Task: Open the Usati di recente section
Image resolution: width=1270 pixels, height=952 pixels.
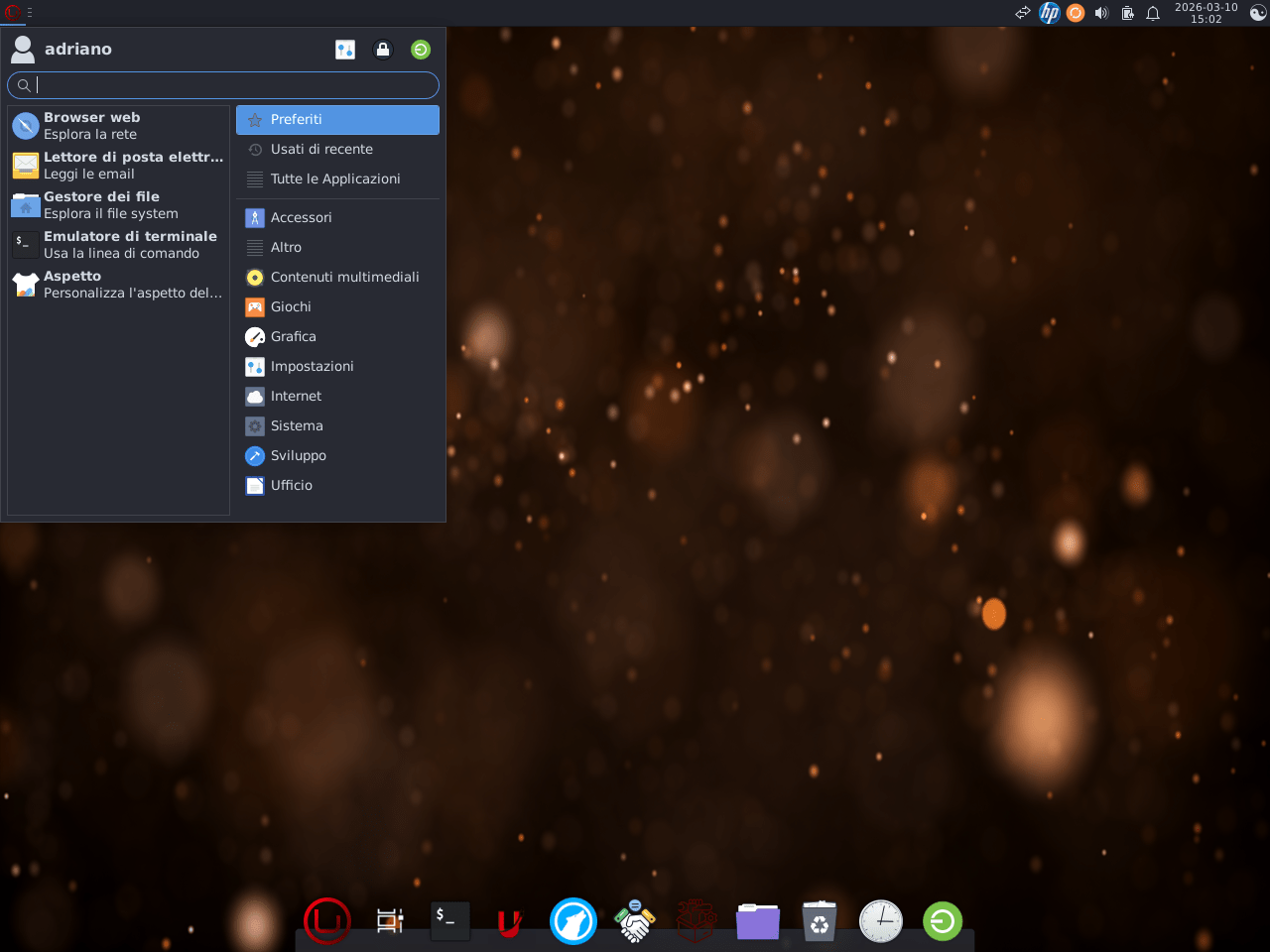Action: point(321,150)
